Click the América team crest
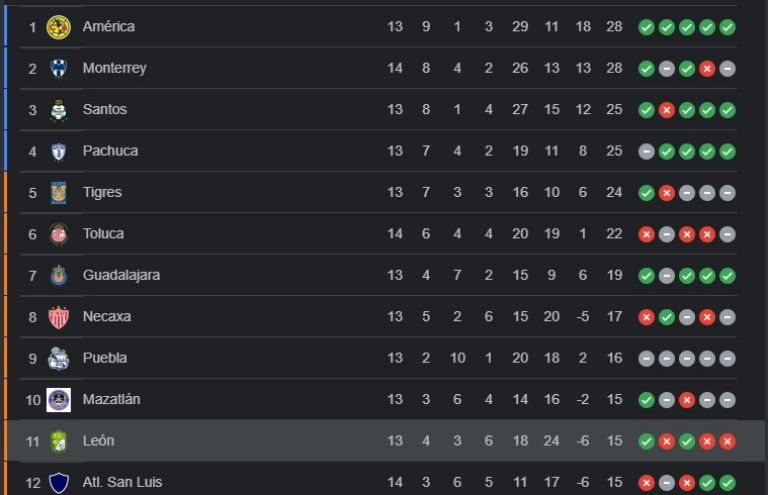This screenshot has width=768, height=495. 59,27
